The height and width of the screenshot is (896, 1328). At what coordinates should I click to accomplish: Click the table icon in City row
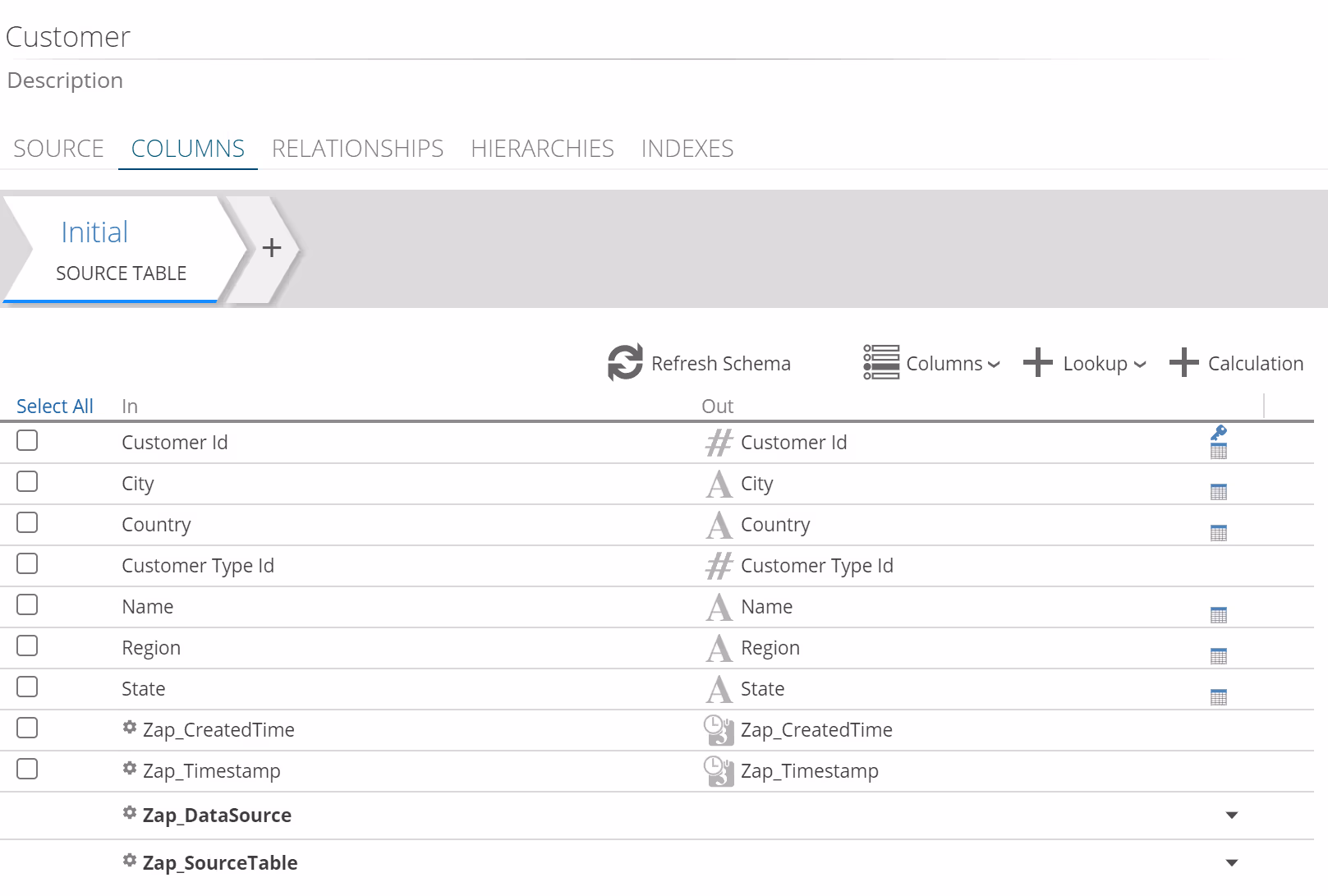click(x=1219, y=492)
